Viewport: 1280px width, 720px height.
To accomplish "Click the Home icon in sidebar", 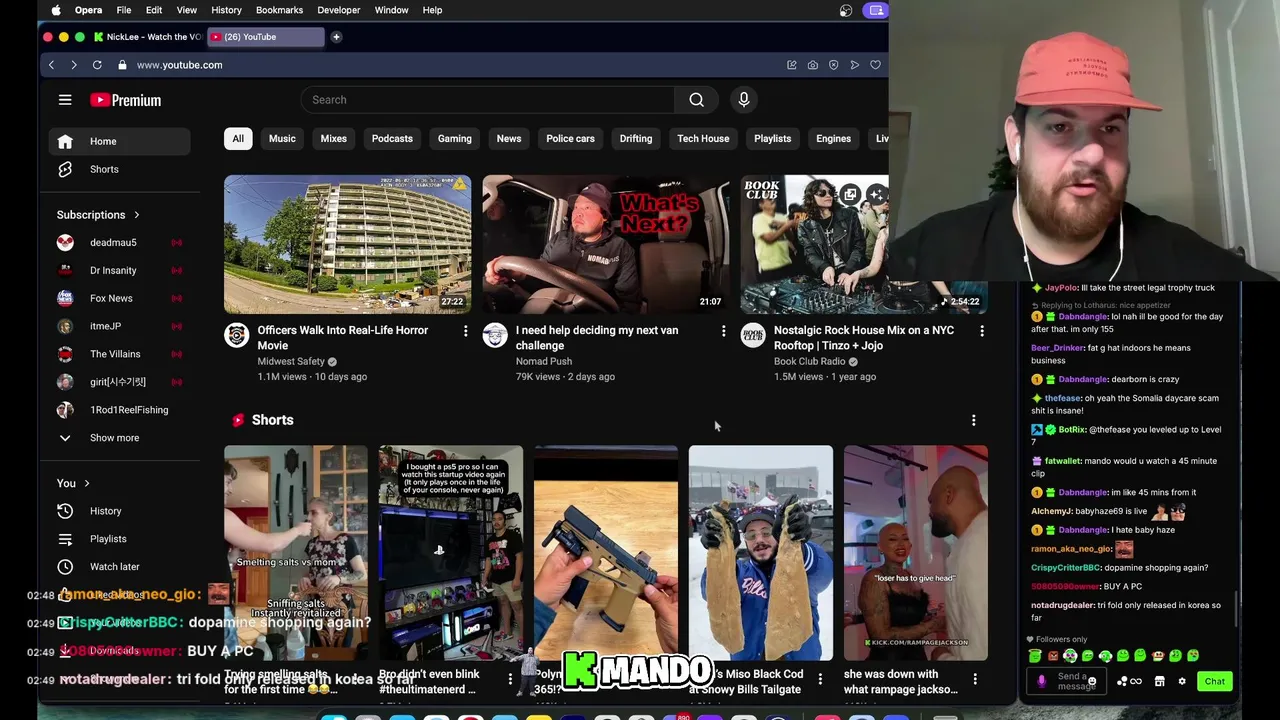I will click(65, 141).
